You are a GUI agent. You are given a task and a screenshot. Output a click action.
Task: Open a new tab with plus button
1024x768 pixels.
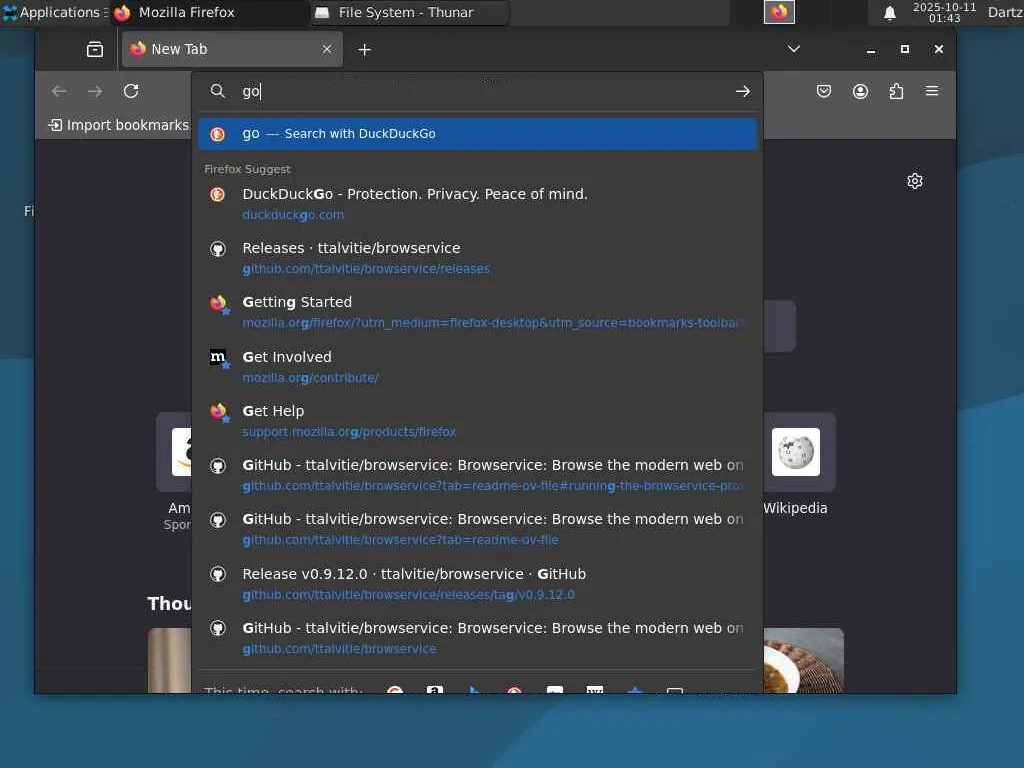tap(364, 50)
